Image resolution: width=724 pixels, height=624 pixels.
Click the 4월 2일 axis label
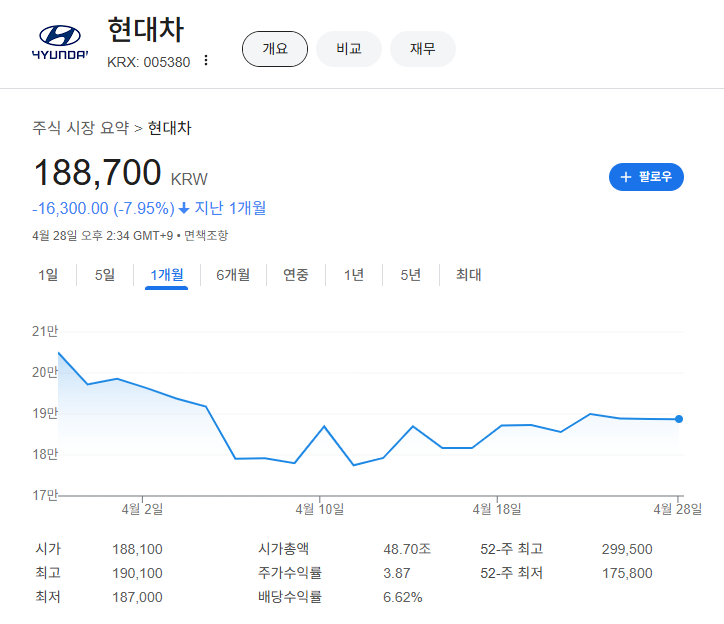click(x=142, y=509)
